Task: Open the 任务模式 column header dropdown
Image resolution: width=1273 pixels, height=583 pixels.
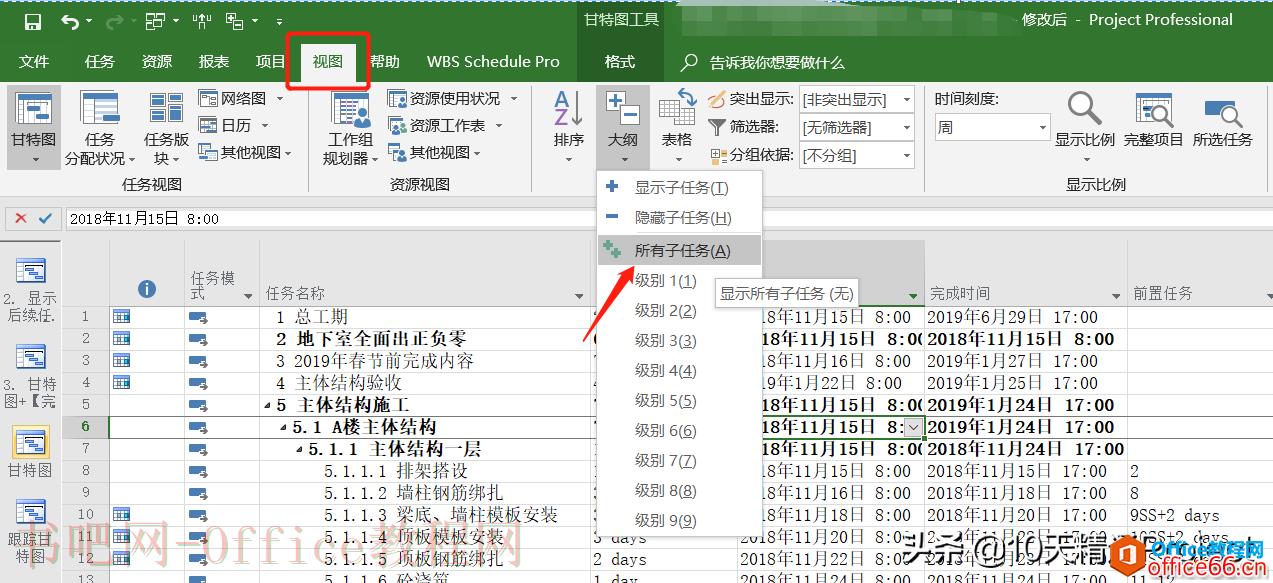Action: coord(248,296)
